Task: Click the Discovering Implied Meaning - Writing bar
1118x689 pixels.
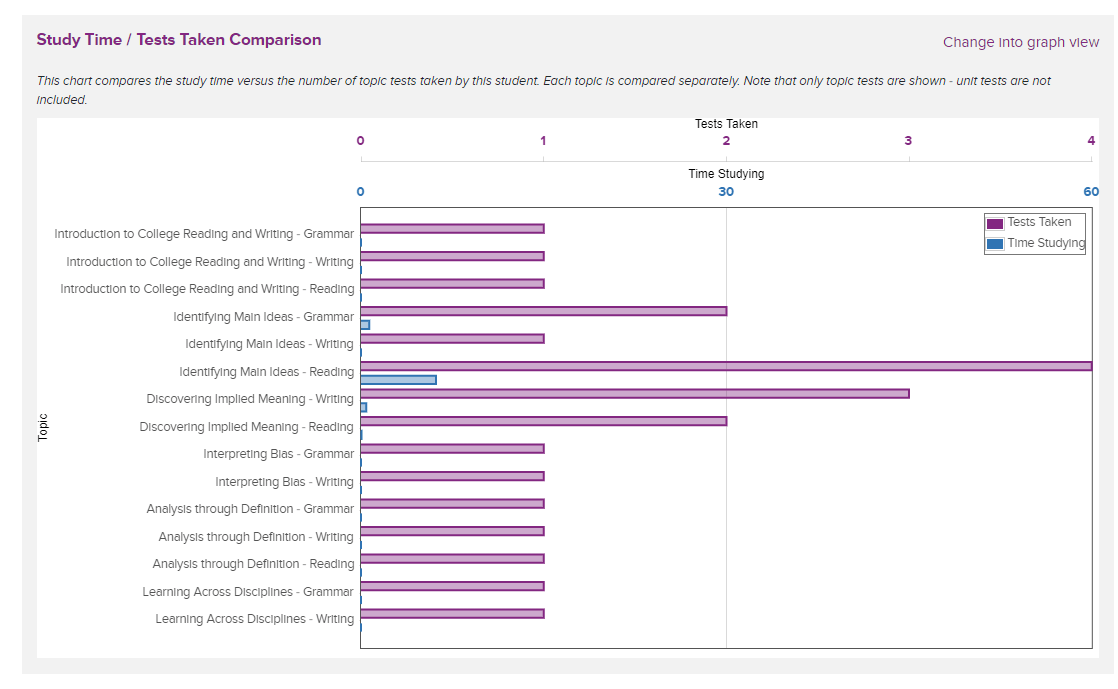Action: pyautogui.click(x=630, y=393)
